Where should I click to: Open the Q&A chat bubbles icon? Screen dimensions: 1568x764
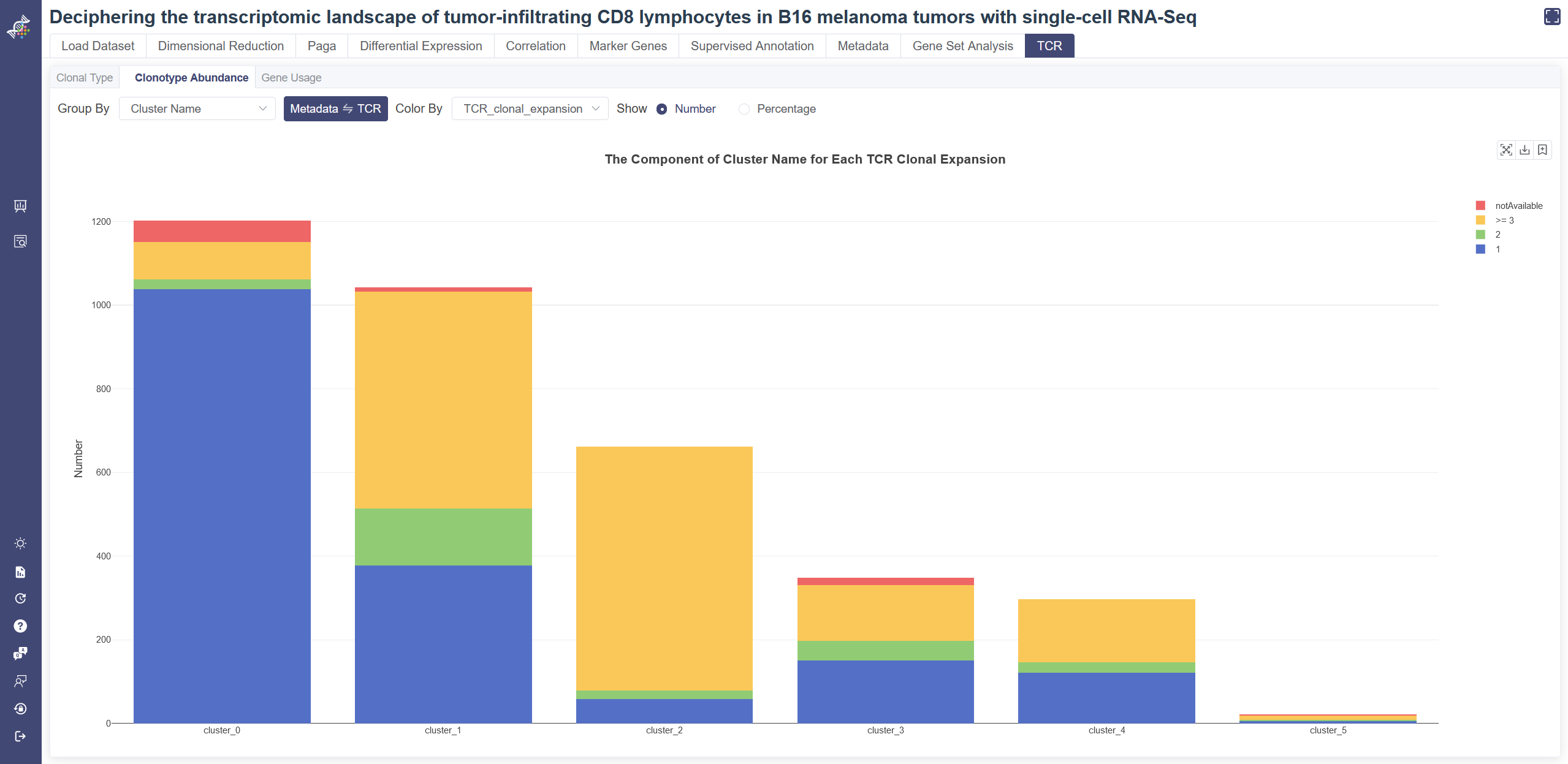20,653
